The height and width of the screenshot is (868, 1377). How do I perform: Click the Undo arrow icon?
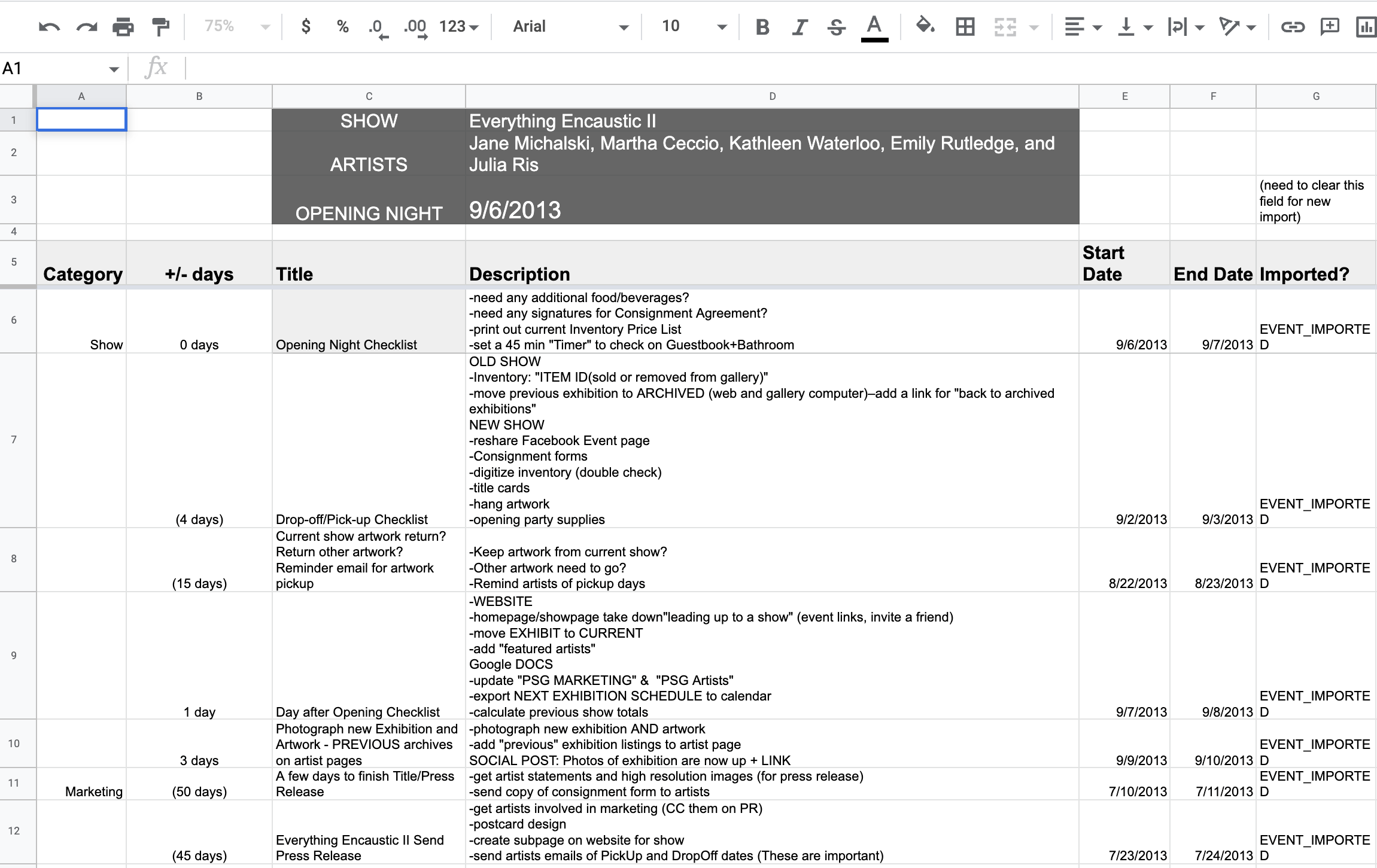coord(49,27)
